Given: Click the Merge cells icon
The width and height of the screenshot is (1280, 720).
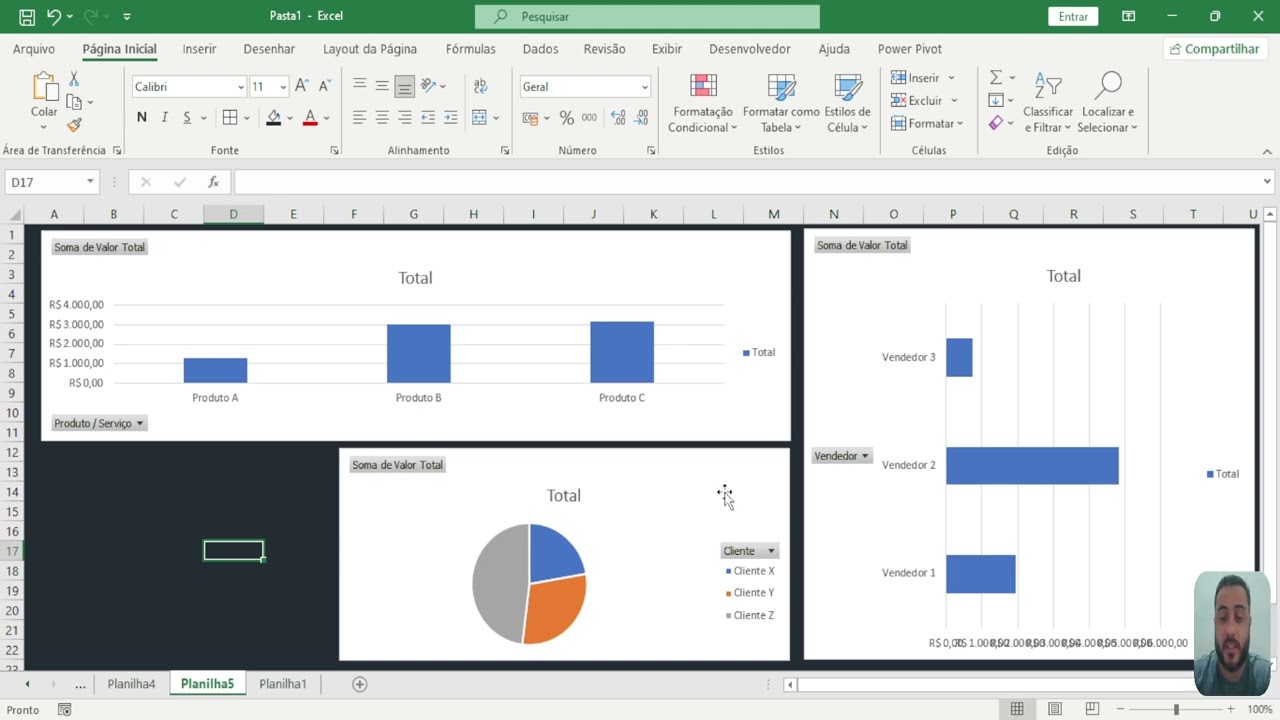Looking at the screenshot, I should click(479, 118).
